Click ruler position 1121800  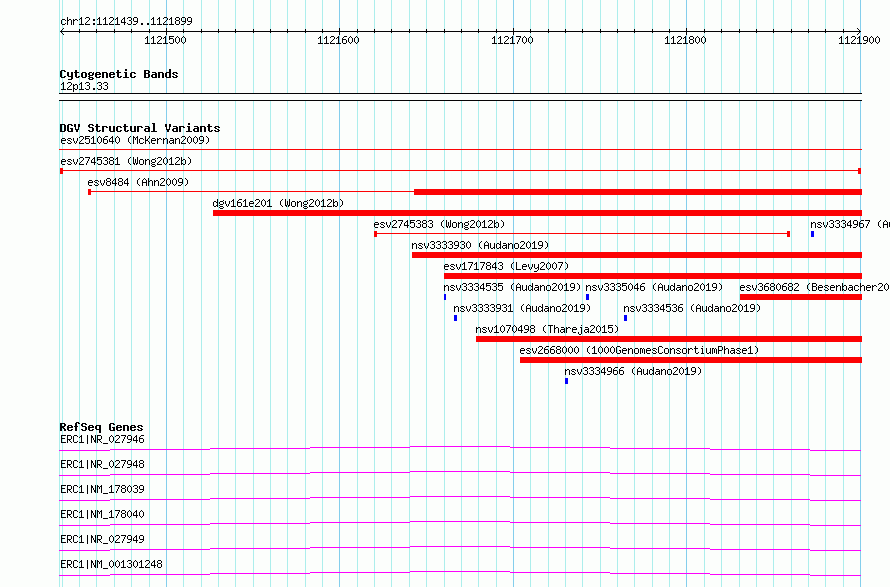(x=685, y=40)
